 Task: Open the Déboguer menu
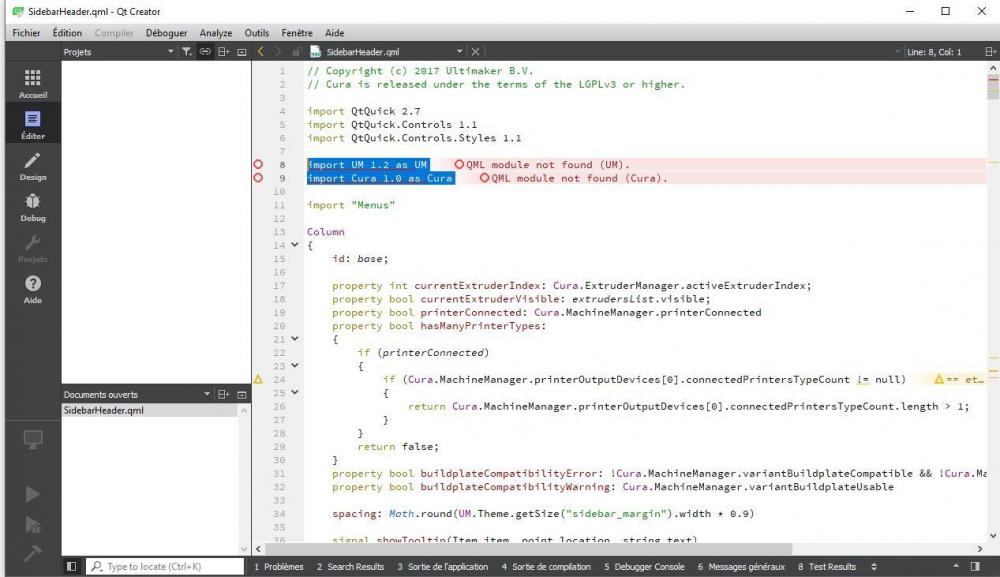(x=166, y=33)
